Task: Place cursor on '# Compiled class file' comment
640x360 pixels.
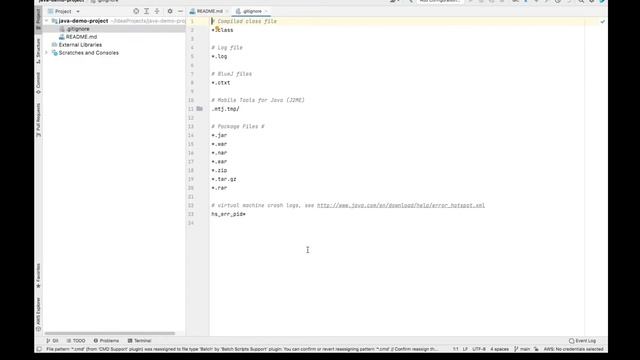Action: coord(244,21)
